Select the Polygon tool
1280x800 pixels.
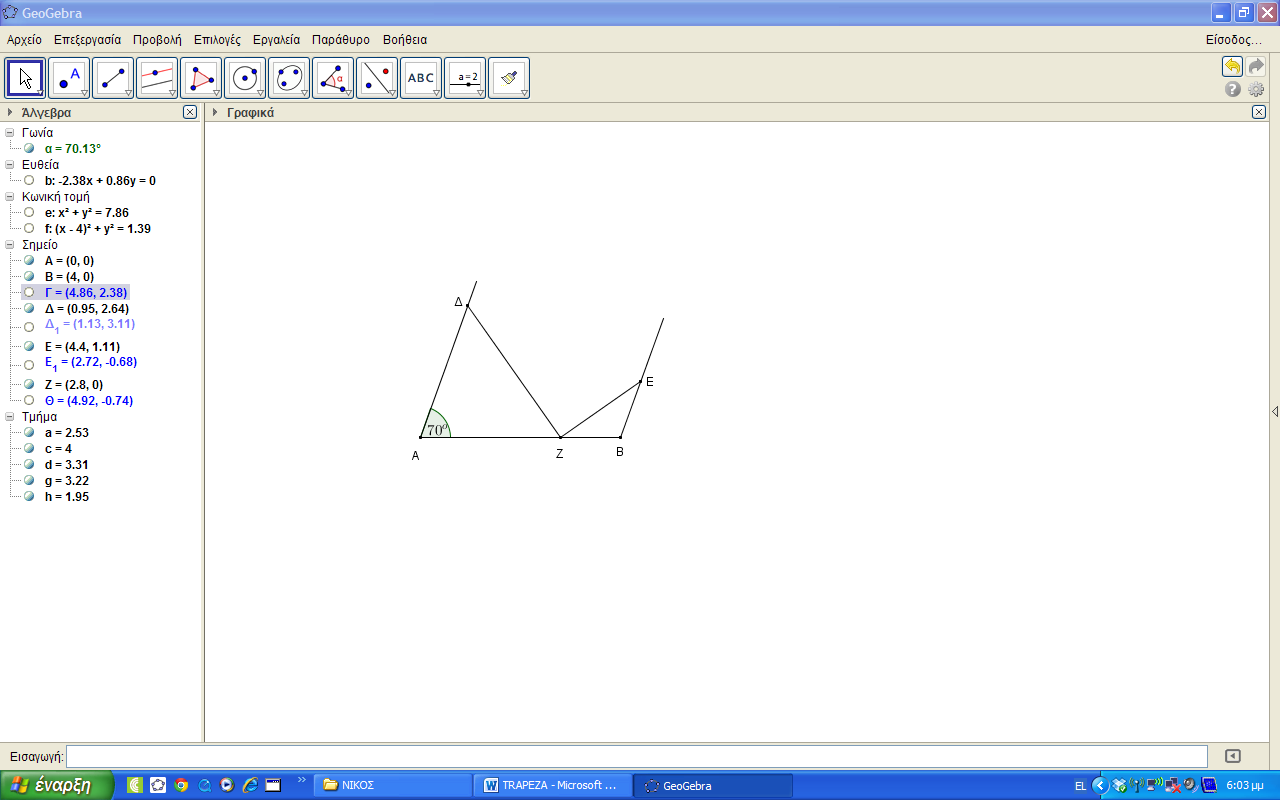tap(201, 78)
